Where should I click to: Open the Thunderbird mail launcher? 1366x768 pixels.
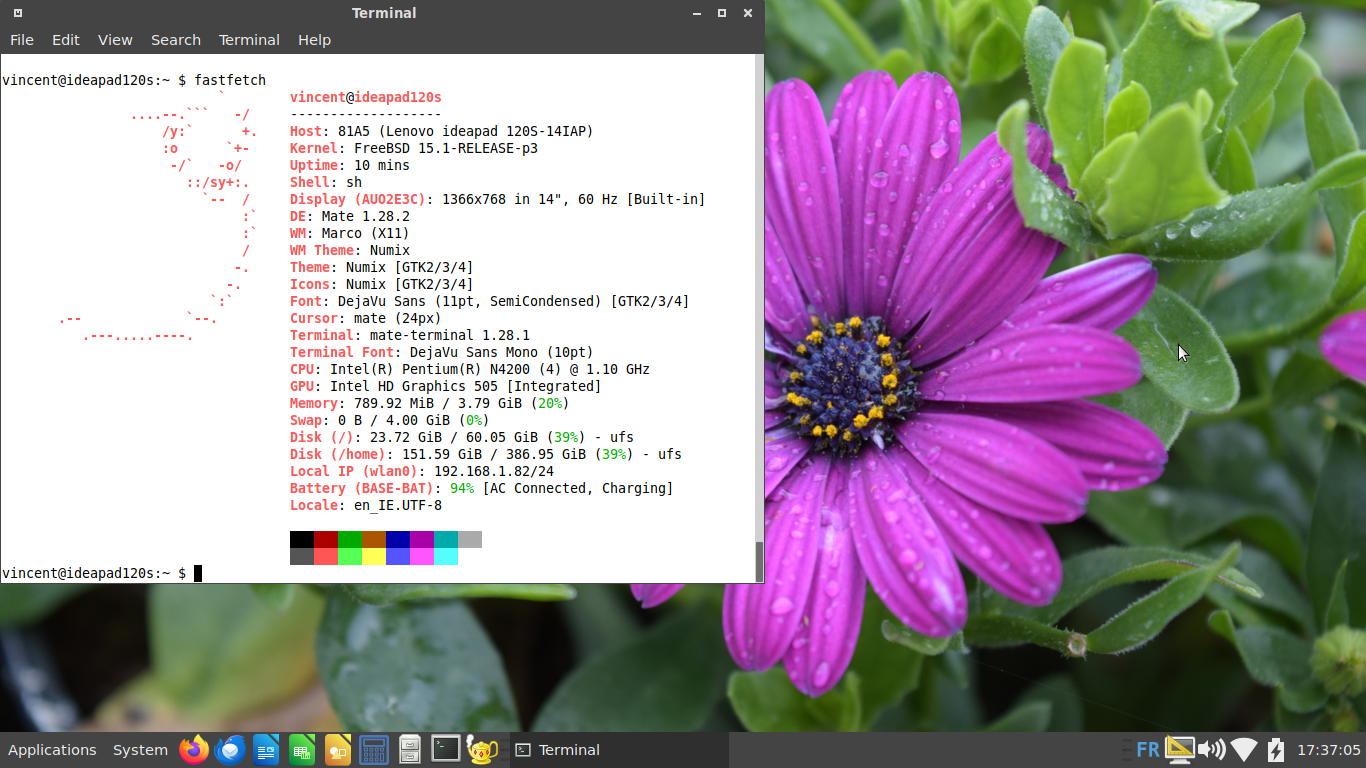tap(230, 749)
